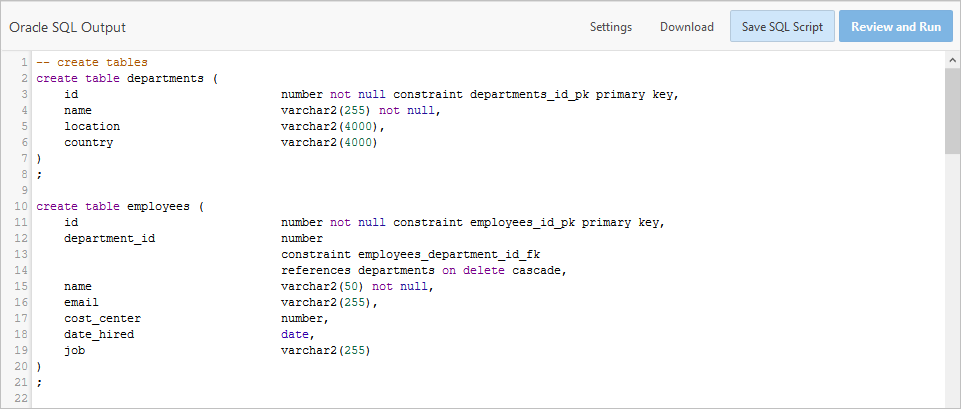Click the 'country' column name
961x409 pixels.
(88, 142)
